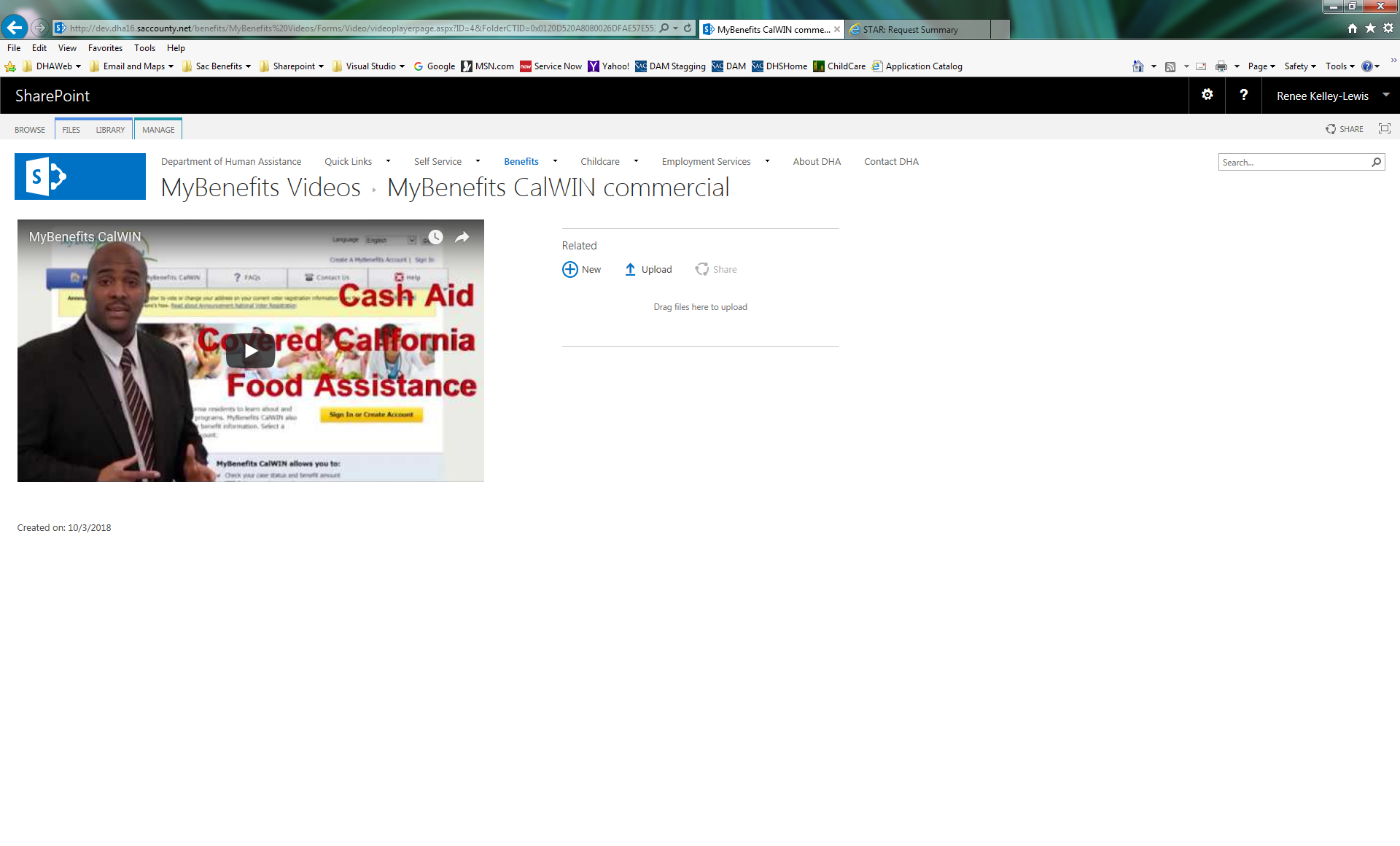Expand the Employment Services navigation arrow
This screenshot has height=846, width=1400.
point(767,161)
